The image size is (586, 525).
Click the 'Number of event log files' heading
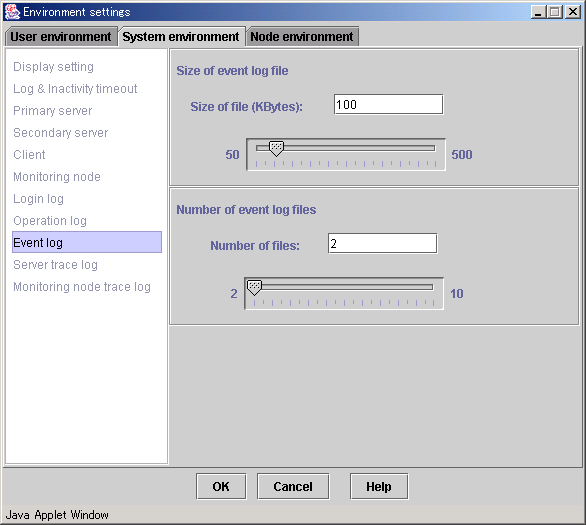point(246,210)
